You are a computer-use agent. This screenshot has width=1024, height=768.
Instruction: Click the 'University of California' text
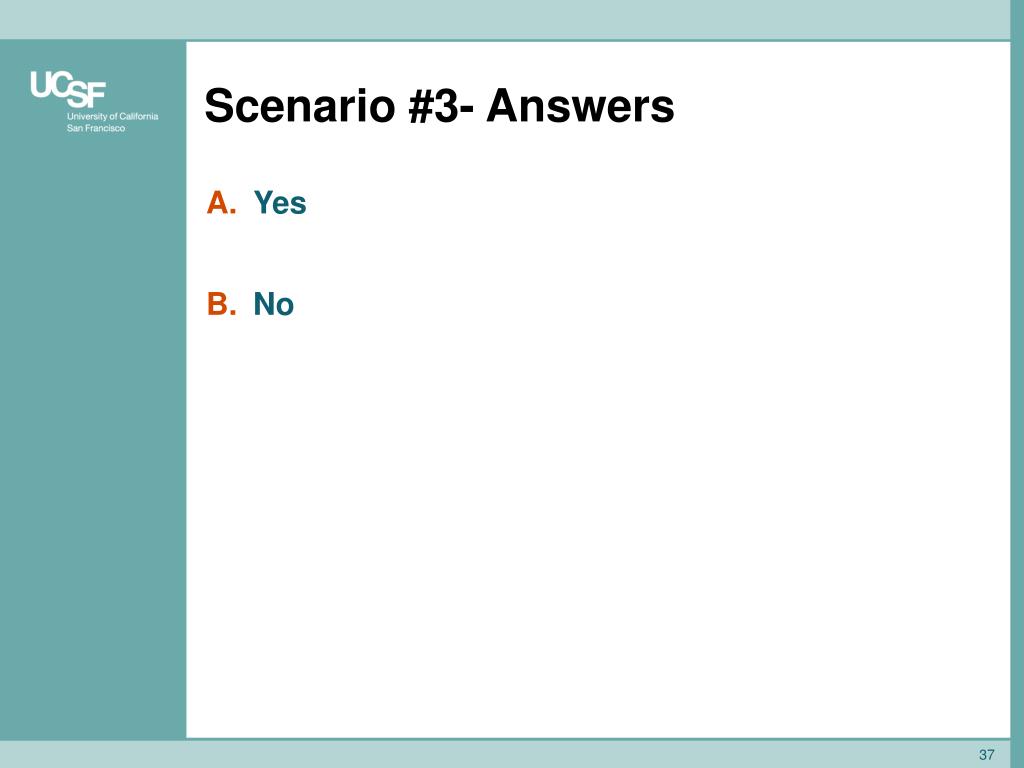[x=112, y=116]
